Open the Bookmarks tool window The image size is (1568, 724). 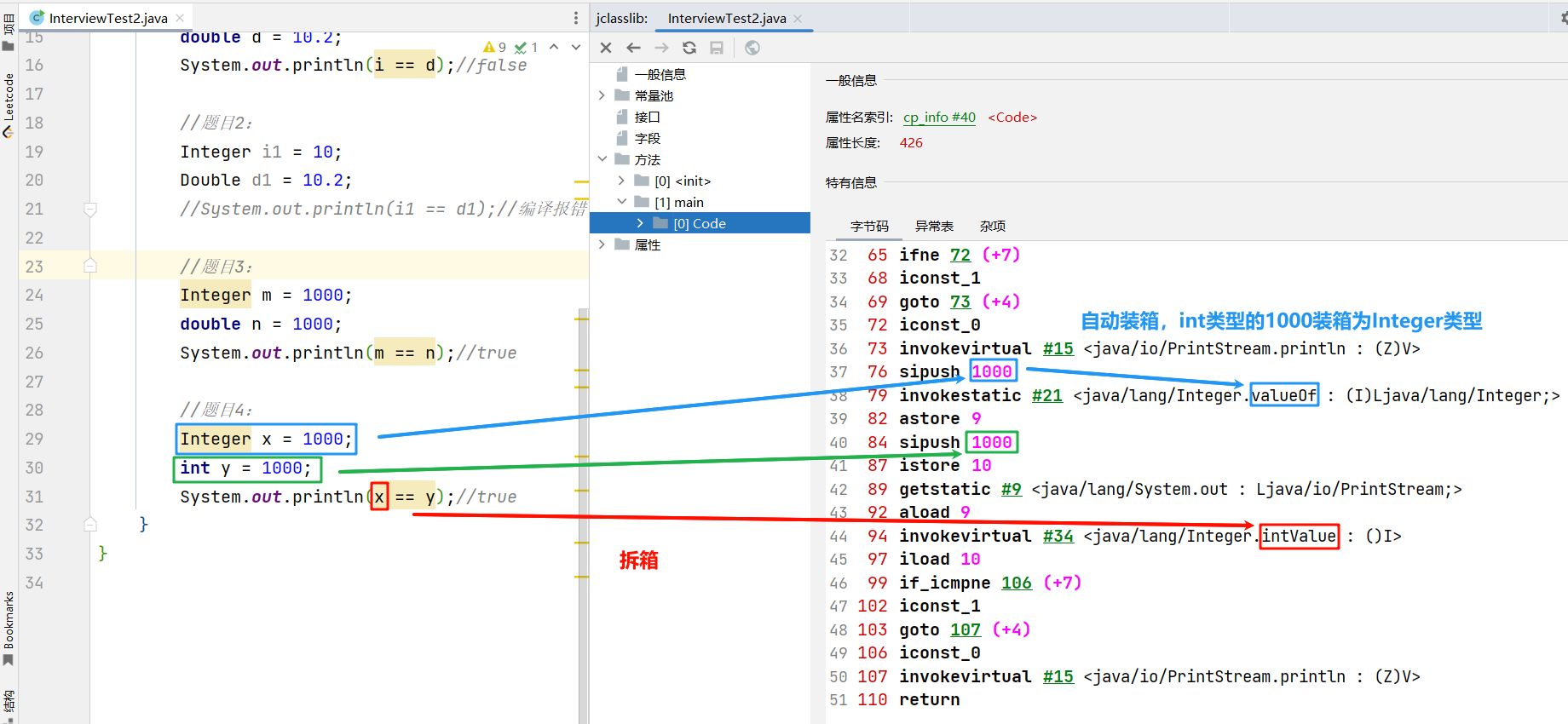[x=9, y=629]
